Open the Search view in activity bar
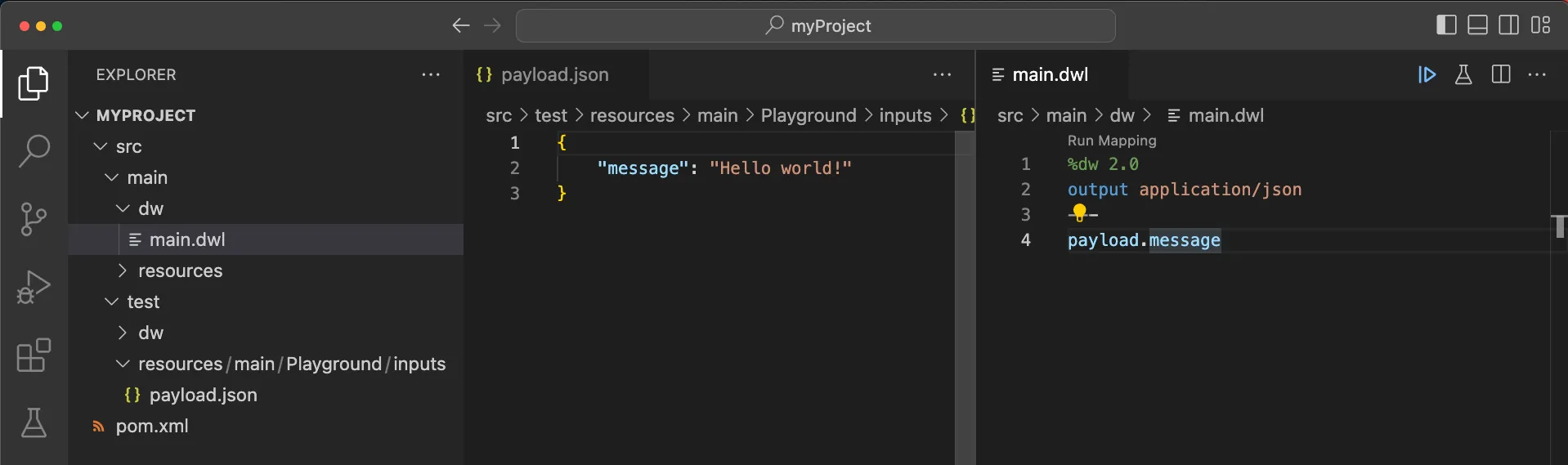 pos(34,151)
